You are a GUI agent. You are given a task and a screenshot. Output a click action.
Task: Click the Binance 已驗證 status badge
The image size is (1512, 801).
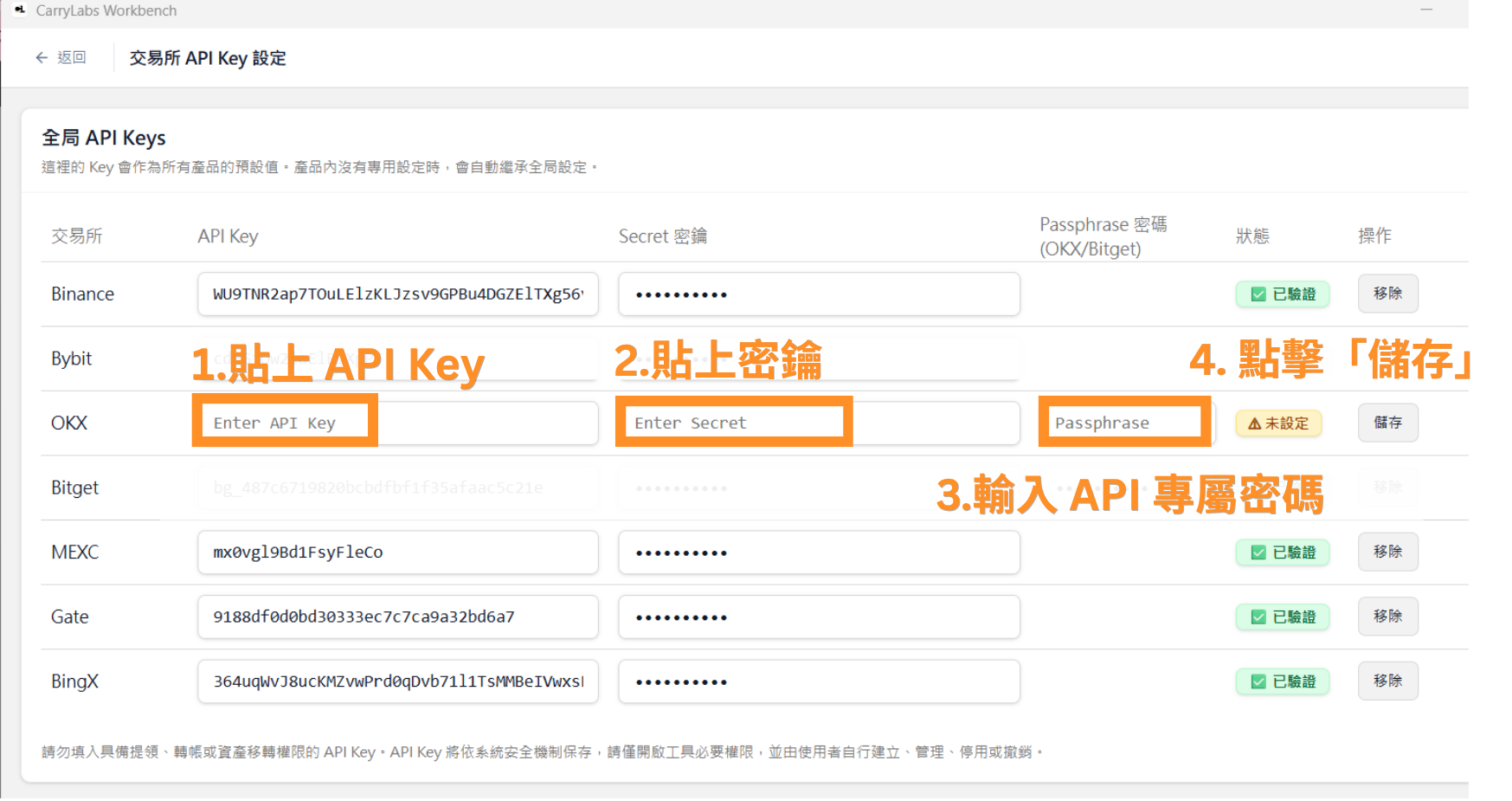click(x=1283, y=294)
